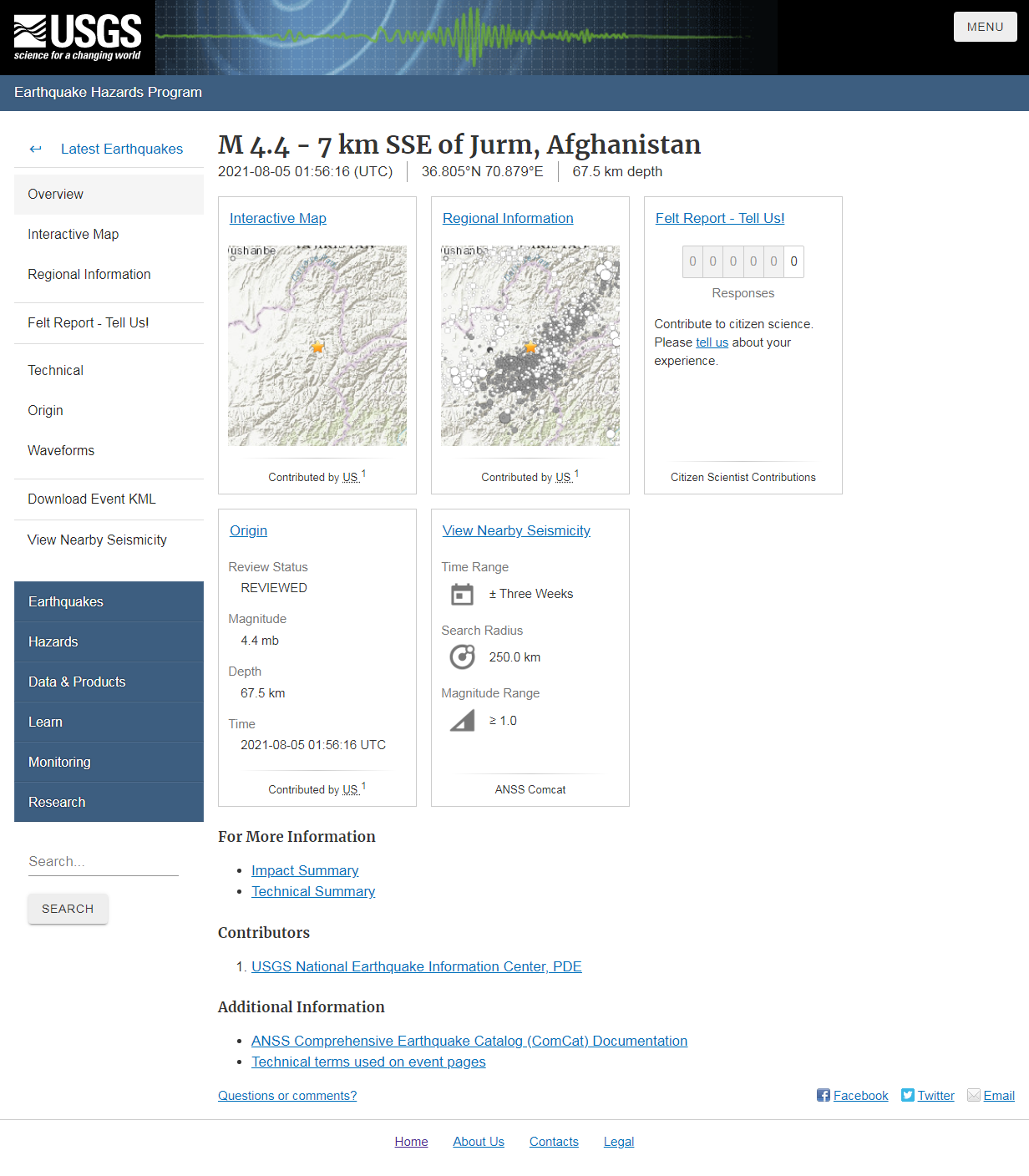
Task: Open Technical terms used on event pages
Action: tap(368, 1062)
